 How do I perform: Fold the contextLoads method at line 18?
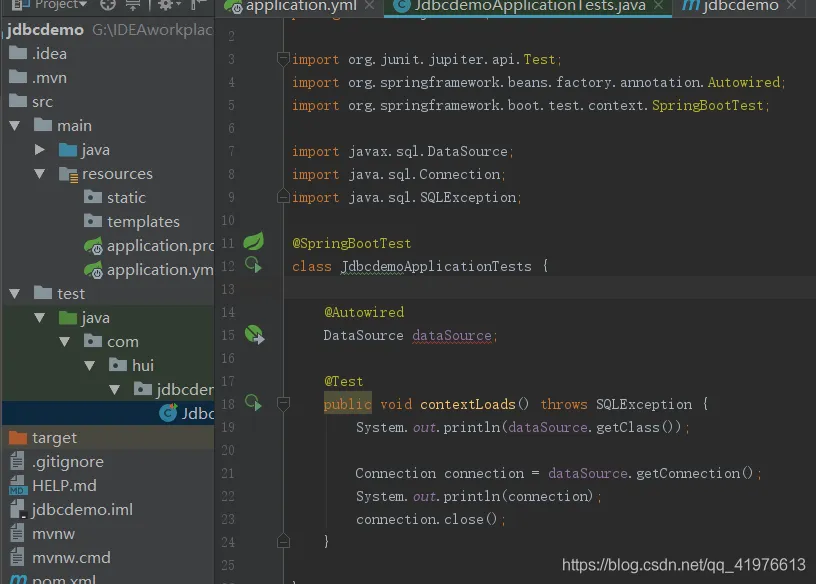point(283,403)
